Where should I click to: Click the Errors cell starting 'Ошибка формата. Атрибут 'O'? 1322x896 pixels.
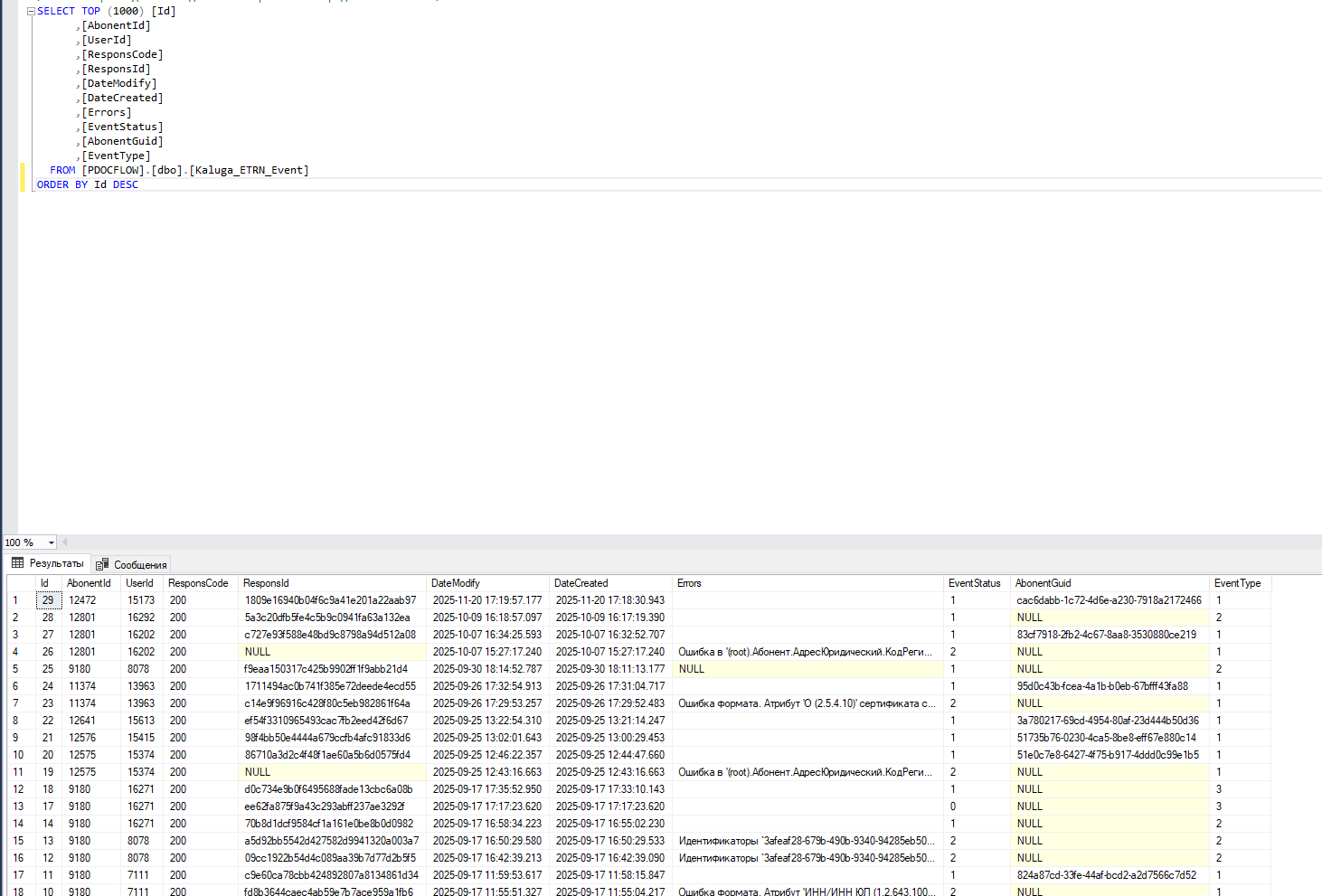click(x=807, y=703)
